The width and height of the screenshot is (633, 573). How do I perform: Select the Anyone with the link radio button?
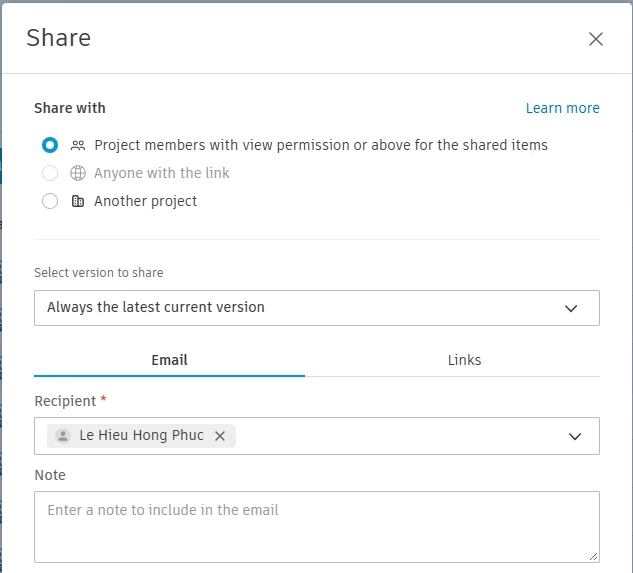(x=50, y=173)
